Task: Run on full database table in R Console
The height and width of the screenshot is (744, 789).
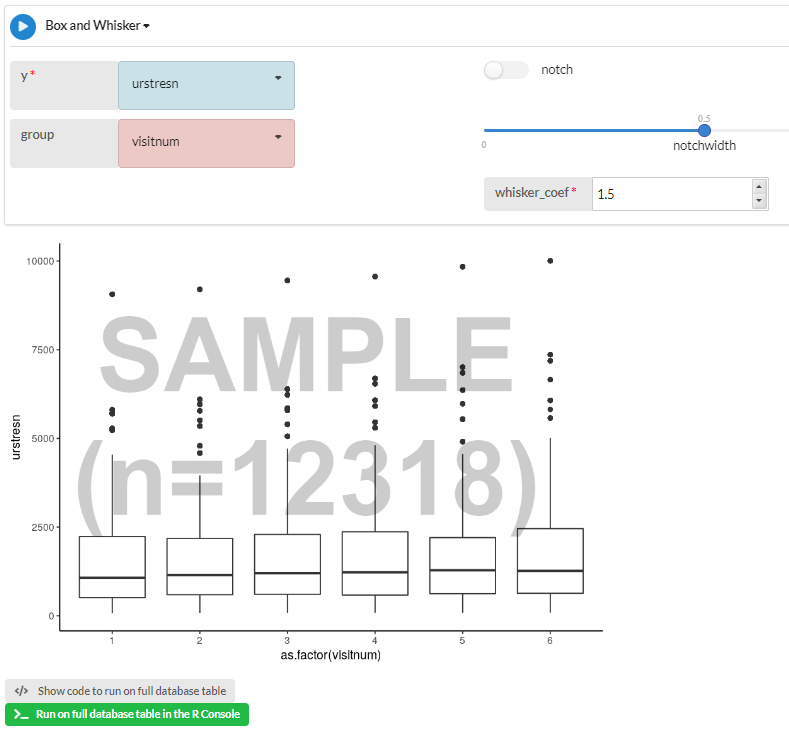Action: click(127, 715)
